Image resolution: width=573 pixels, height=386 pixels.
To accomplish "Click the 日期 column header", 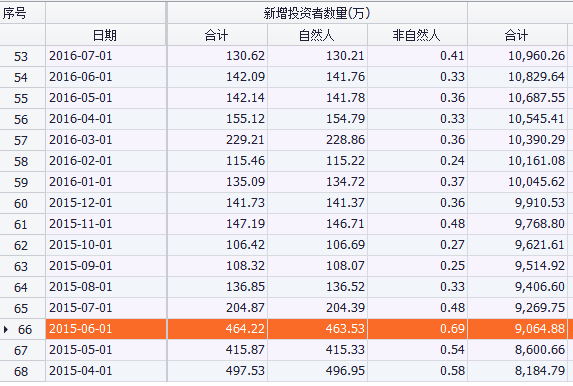I will [105, 35].
